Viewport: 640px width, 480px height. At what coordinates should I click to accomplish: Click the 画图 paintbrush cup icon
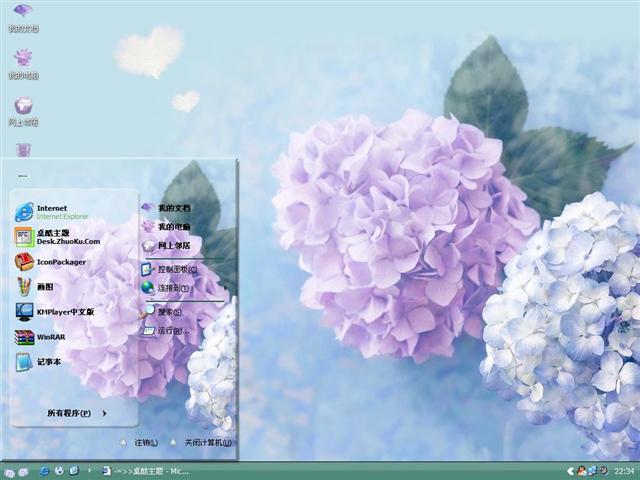(x=24, y=287)
